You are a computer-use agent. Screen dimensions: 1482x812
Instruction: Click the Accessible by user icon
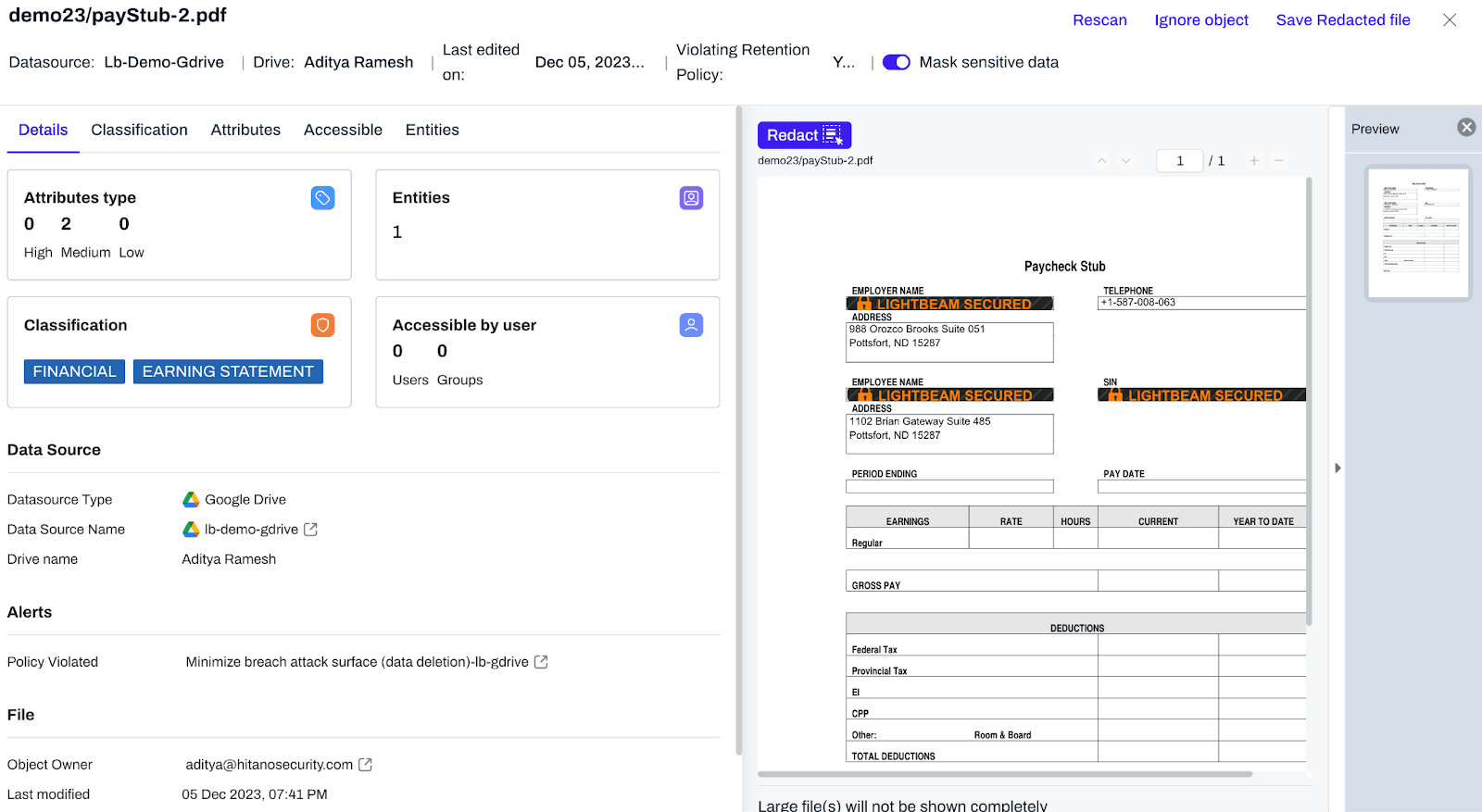coord(691,325)
